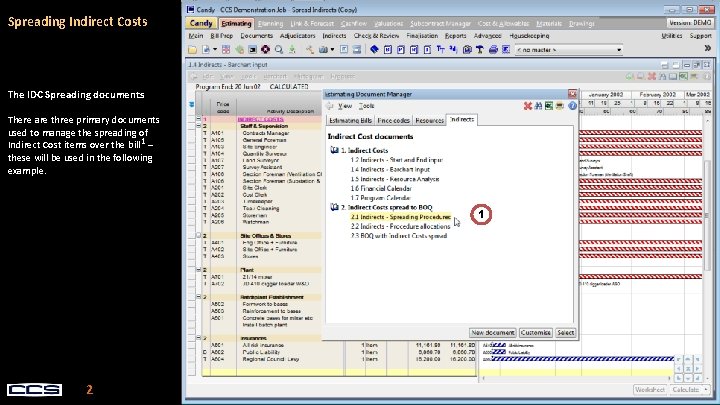This screenshot has height=405, width=720.
Task: Open Utilities in the menu bar
Action: click(672, 36)
